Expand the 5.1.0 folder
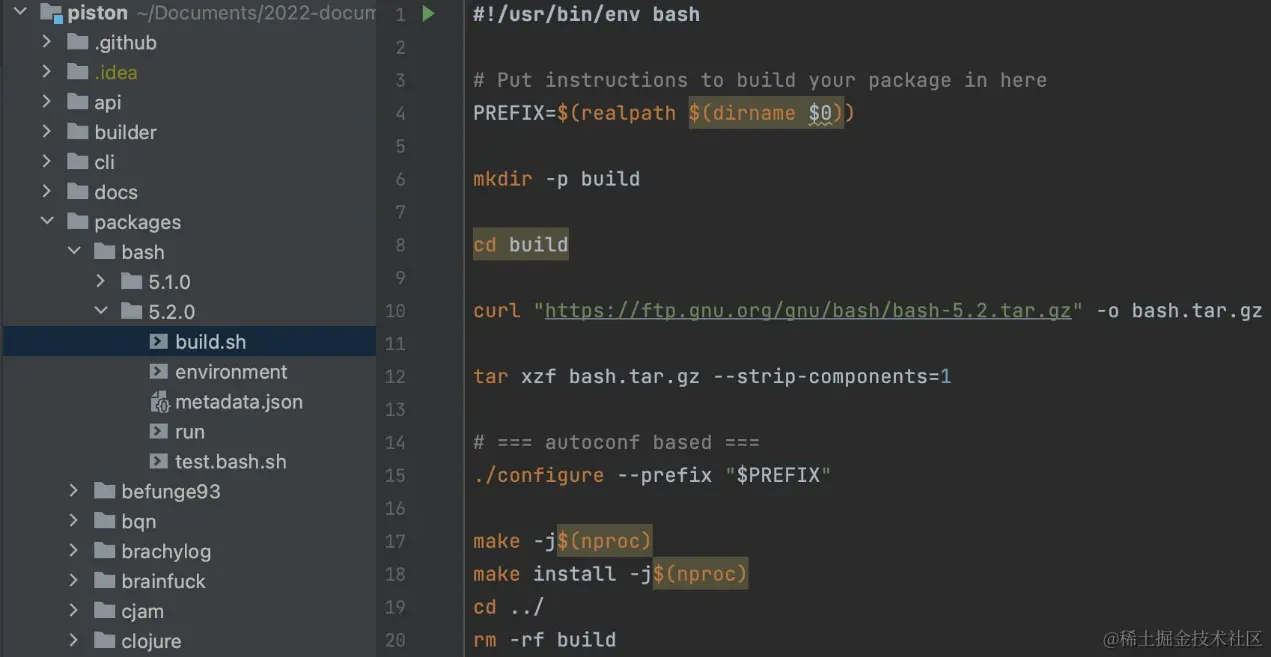Viewport: 1271px width, 657px height. tap(100, 282)
